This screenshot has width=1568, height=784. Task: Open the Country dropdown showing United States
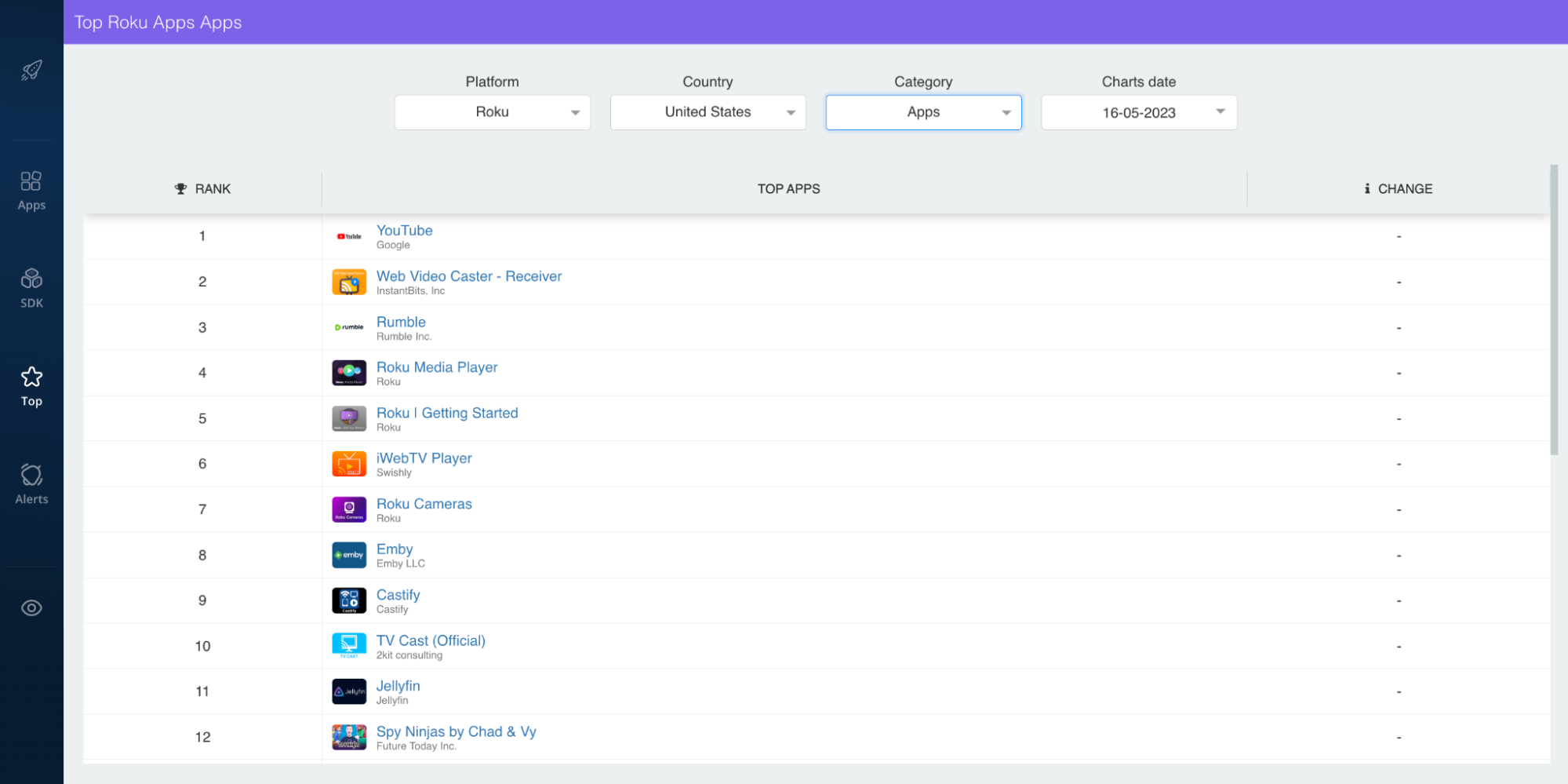click(708, 112)
